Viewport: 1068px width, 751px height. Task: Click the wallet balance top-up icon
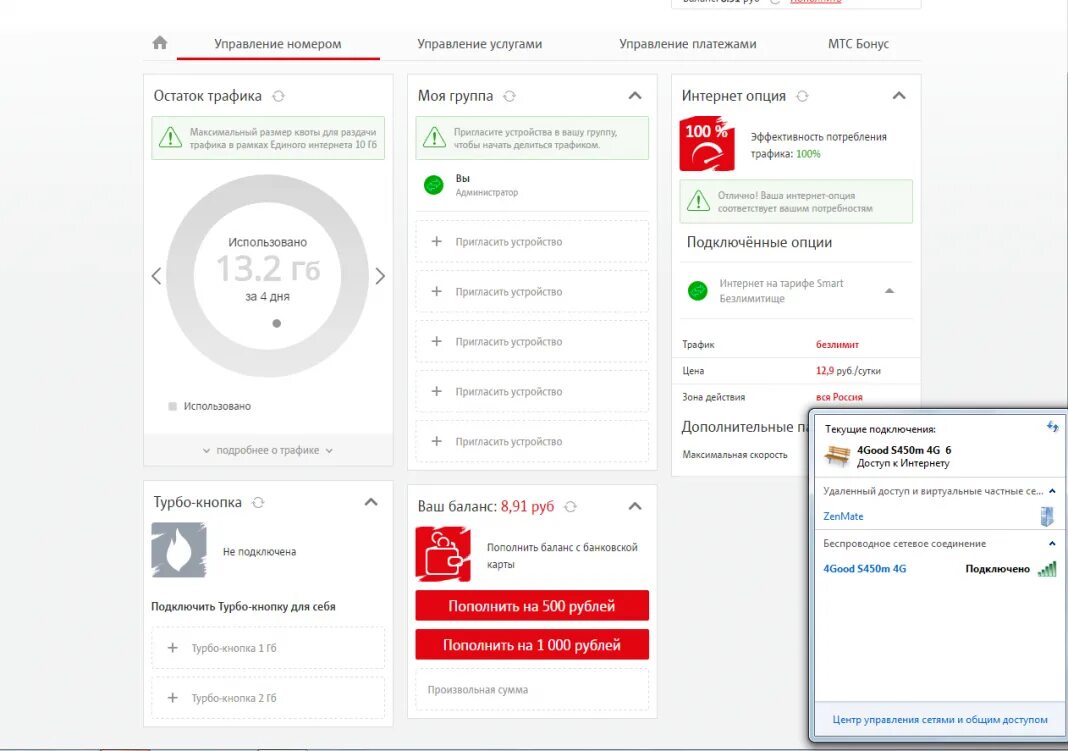[x=443, y=554]
